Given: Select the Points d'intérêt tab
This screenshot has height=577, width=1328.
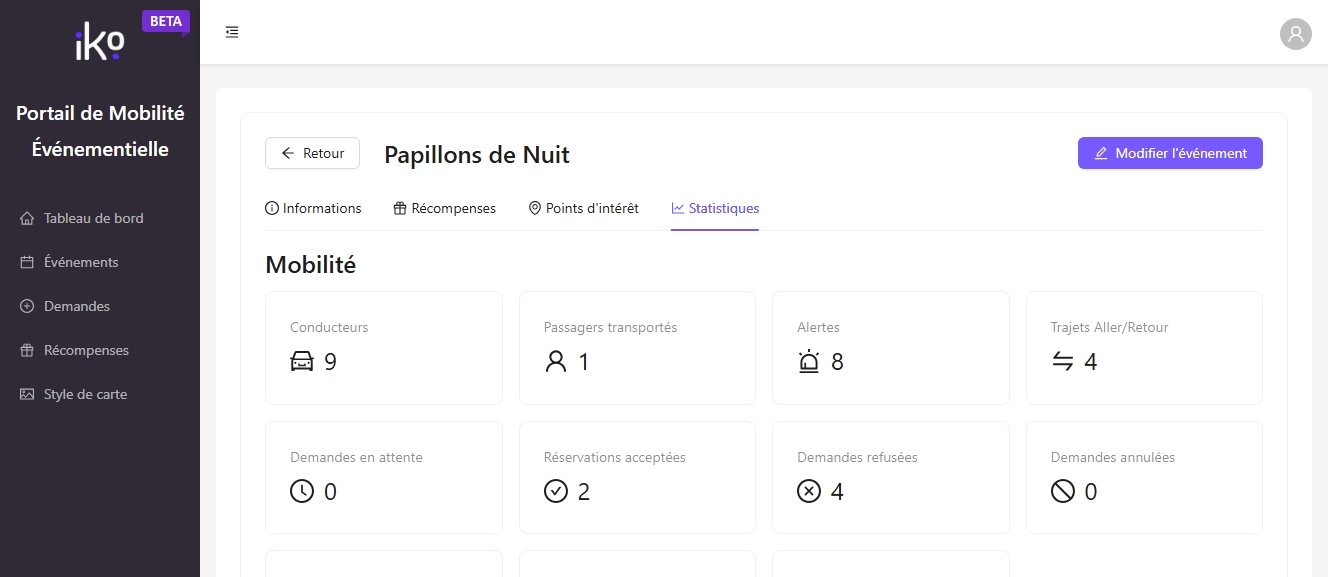Looking at the screenshot, I should pyautogui.click(x=584, y=208).
